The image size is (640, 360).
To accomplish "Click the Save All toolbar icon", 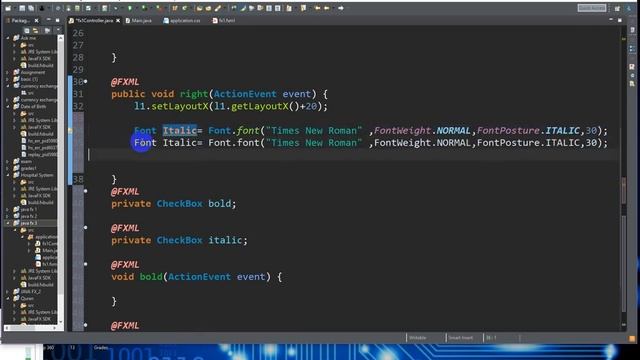I will coord(31,8).
